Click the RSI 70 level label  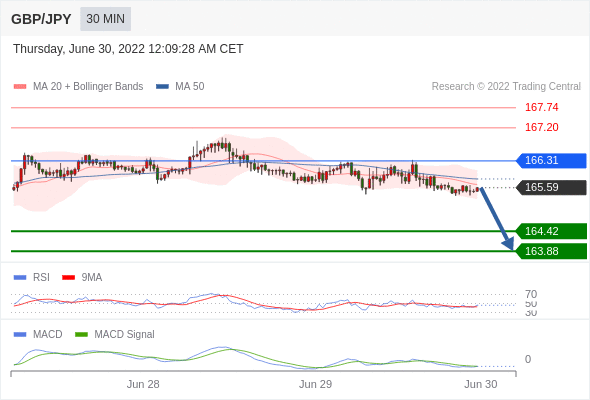pyautogui.click(x=531, y=294)
